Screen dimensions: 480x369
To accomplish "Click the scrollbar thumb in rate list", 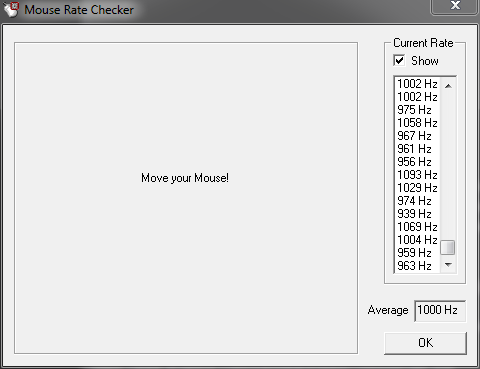I will tap(448, 248).
